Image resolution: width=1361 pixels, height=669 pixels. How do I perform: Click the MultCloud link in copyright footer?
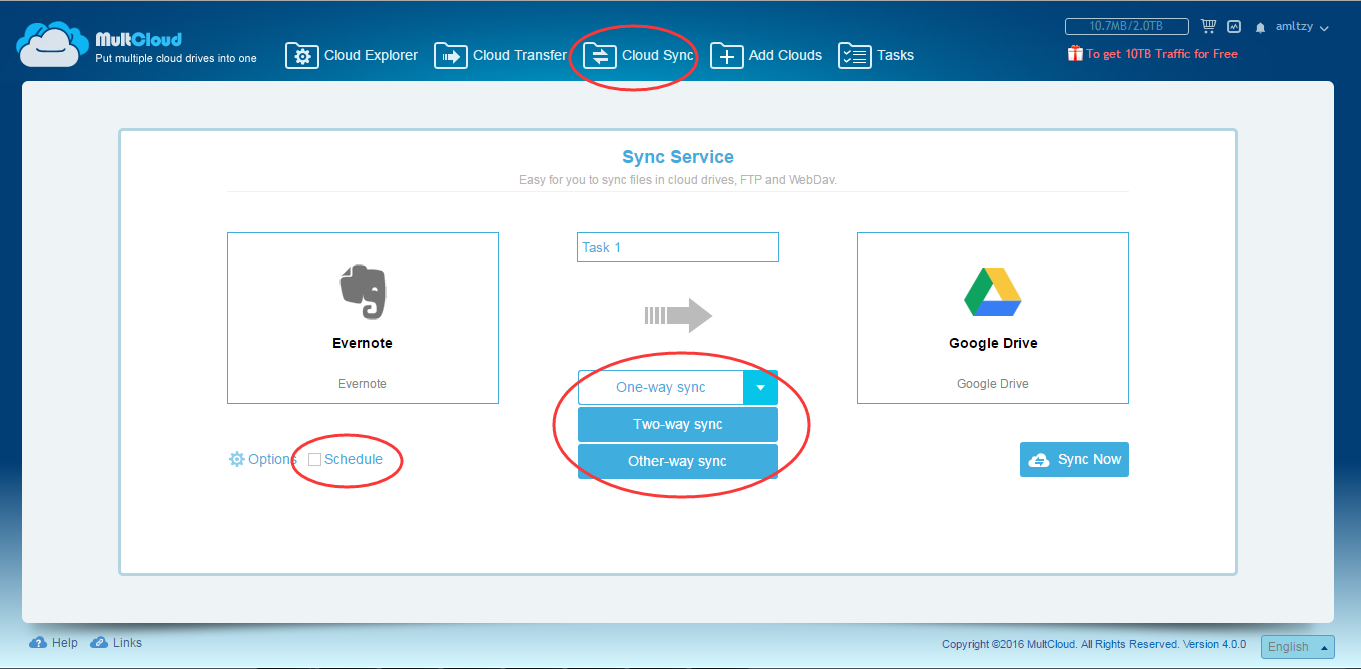point(1050,645)
